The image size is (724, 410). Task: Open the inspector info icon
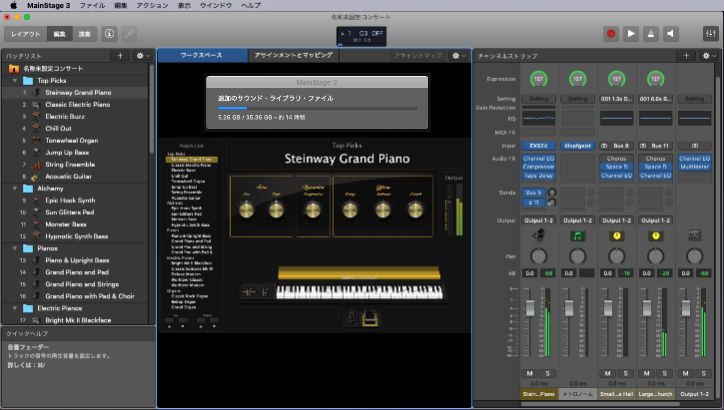coord(109,34)
